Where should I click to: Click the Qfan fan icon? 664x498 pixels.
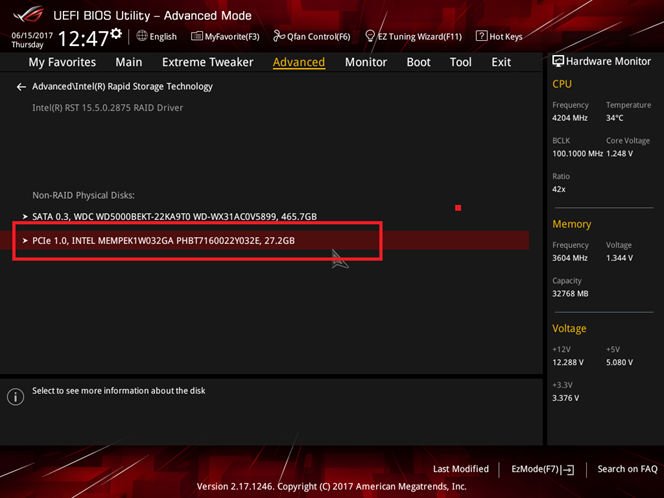[279, 36]
